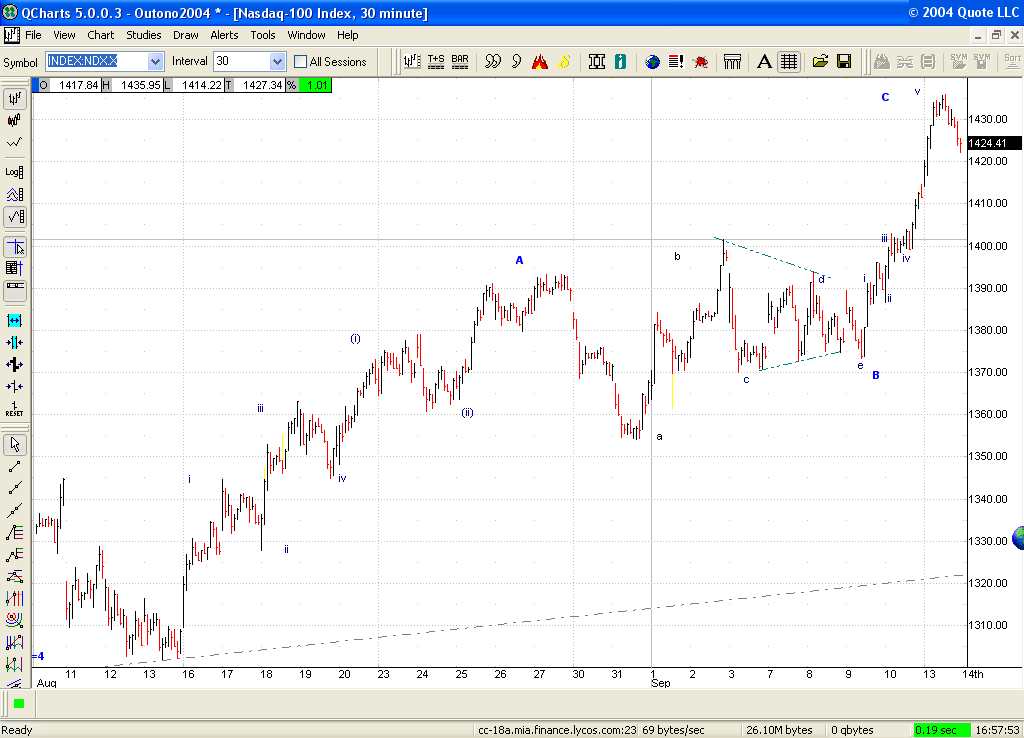Enable the All Sessions checkbox
Screen dimensions: 1024x738
click(299, 61)
